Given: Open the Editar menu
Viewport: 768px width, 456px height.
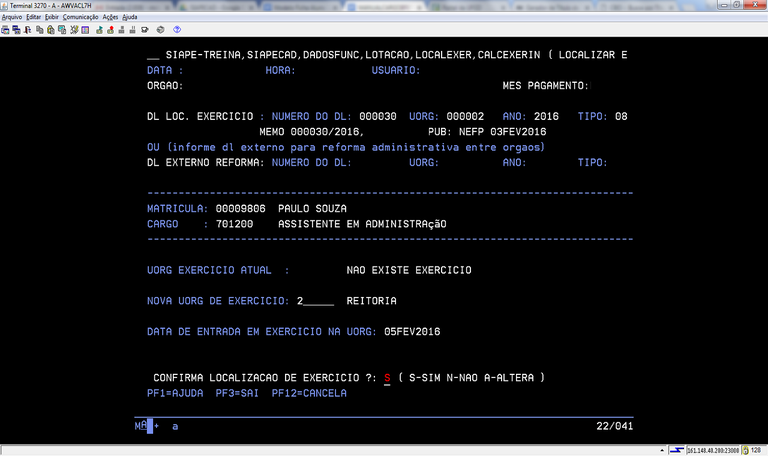Looking at the screenshot, I should click(x=34, y=17).
